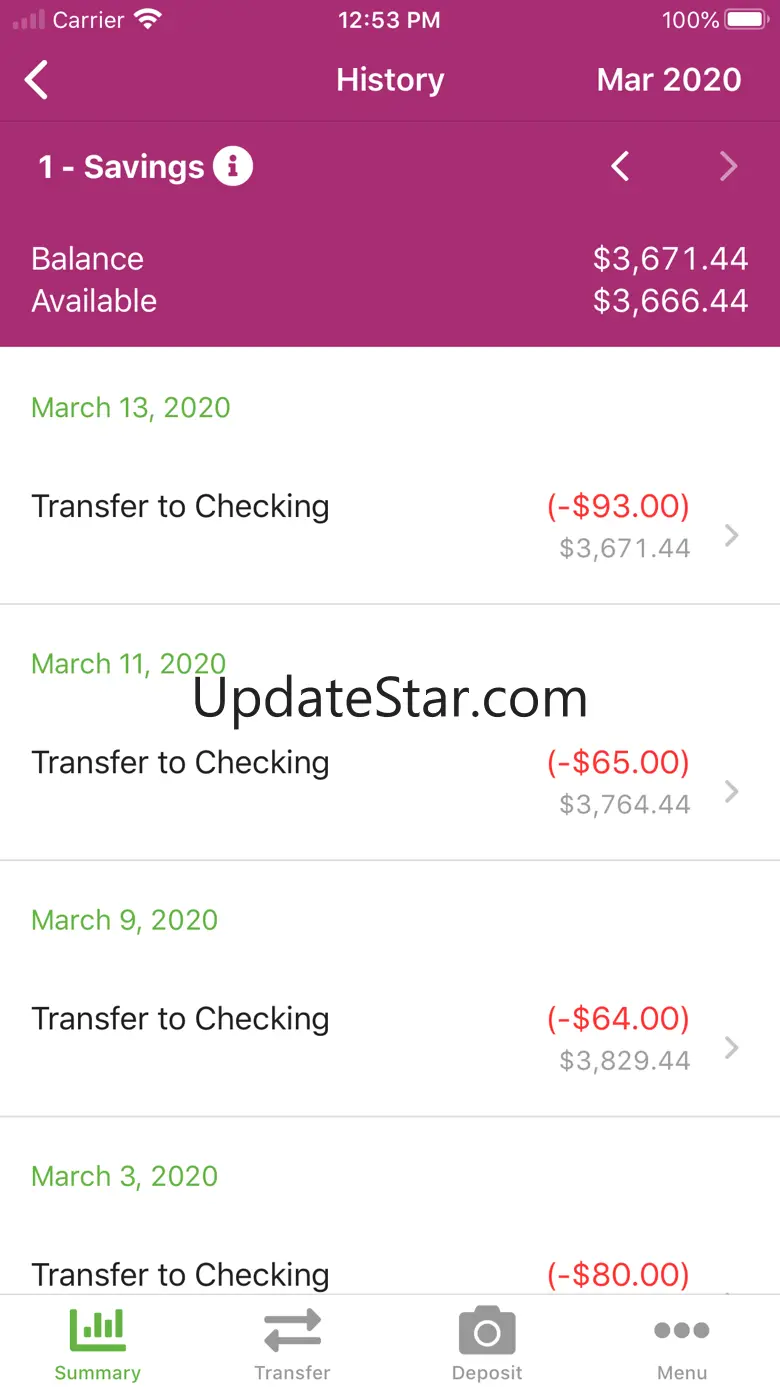Tap the battery indicator in the status bar
Image resolution: width=780 pixels, height=1387 pixels.
[745, 20]
